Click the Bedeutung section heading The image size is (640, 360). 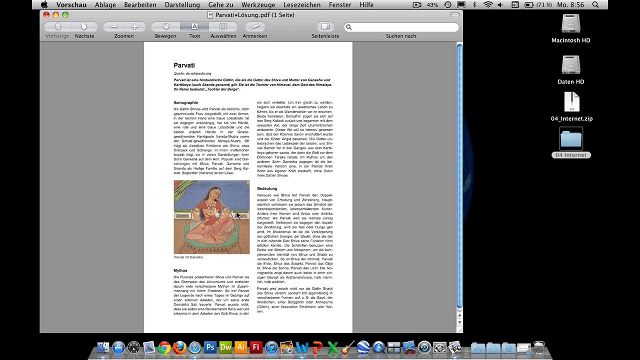[267, 189]
